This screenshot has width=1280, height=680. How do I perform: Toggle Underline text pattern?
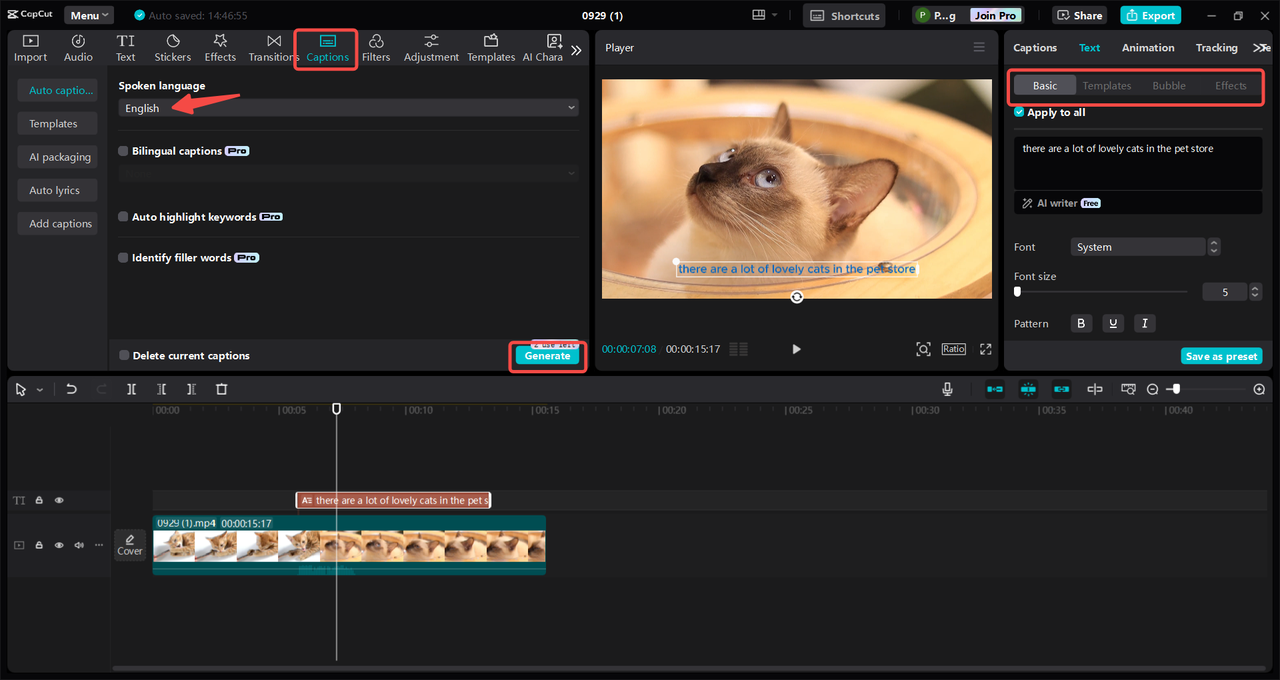point(1113,323)
